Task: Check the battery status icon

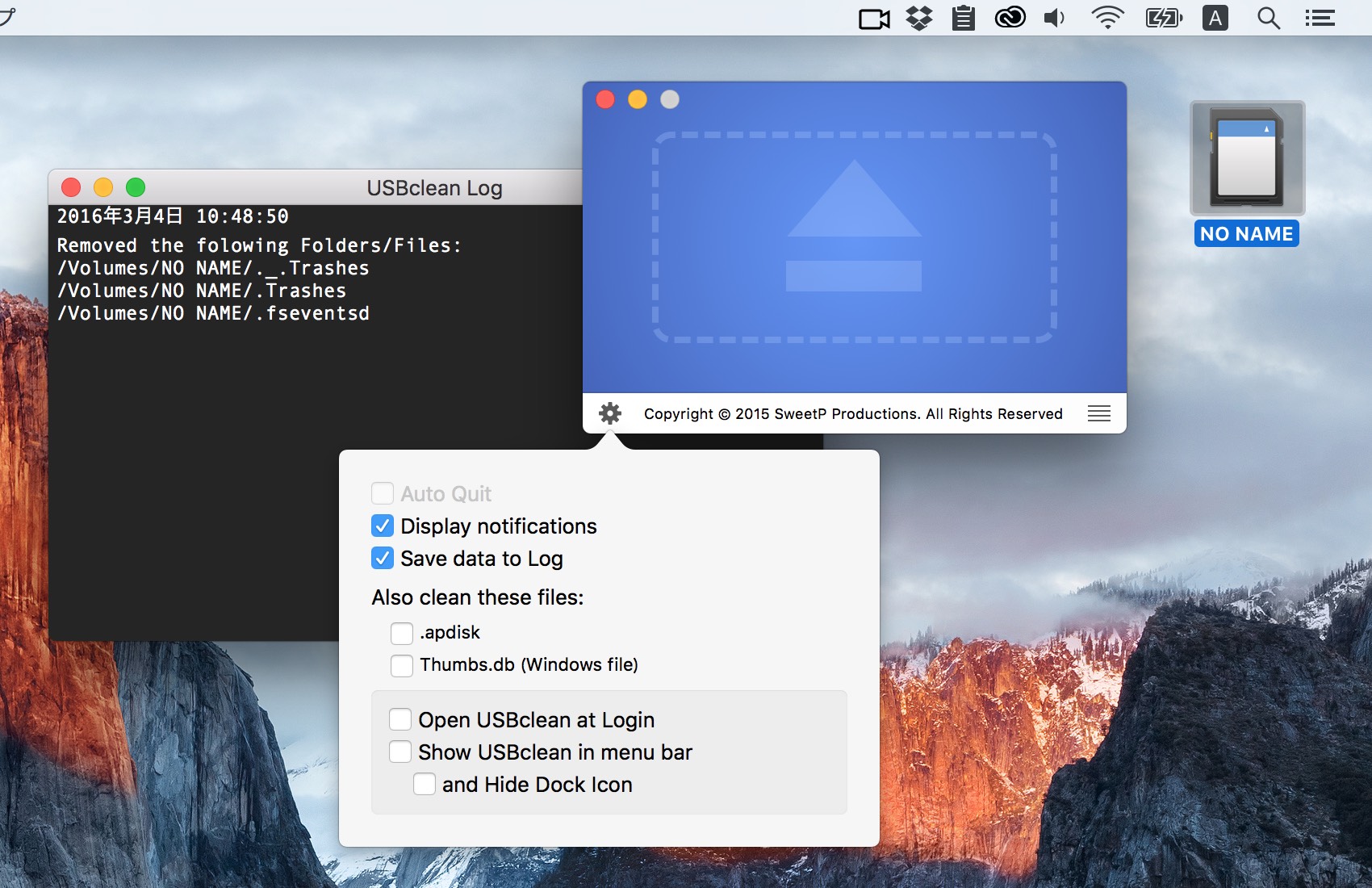Action: tap(1165, 18)
